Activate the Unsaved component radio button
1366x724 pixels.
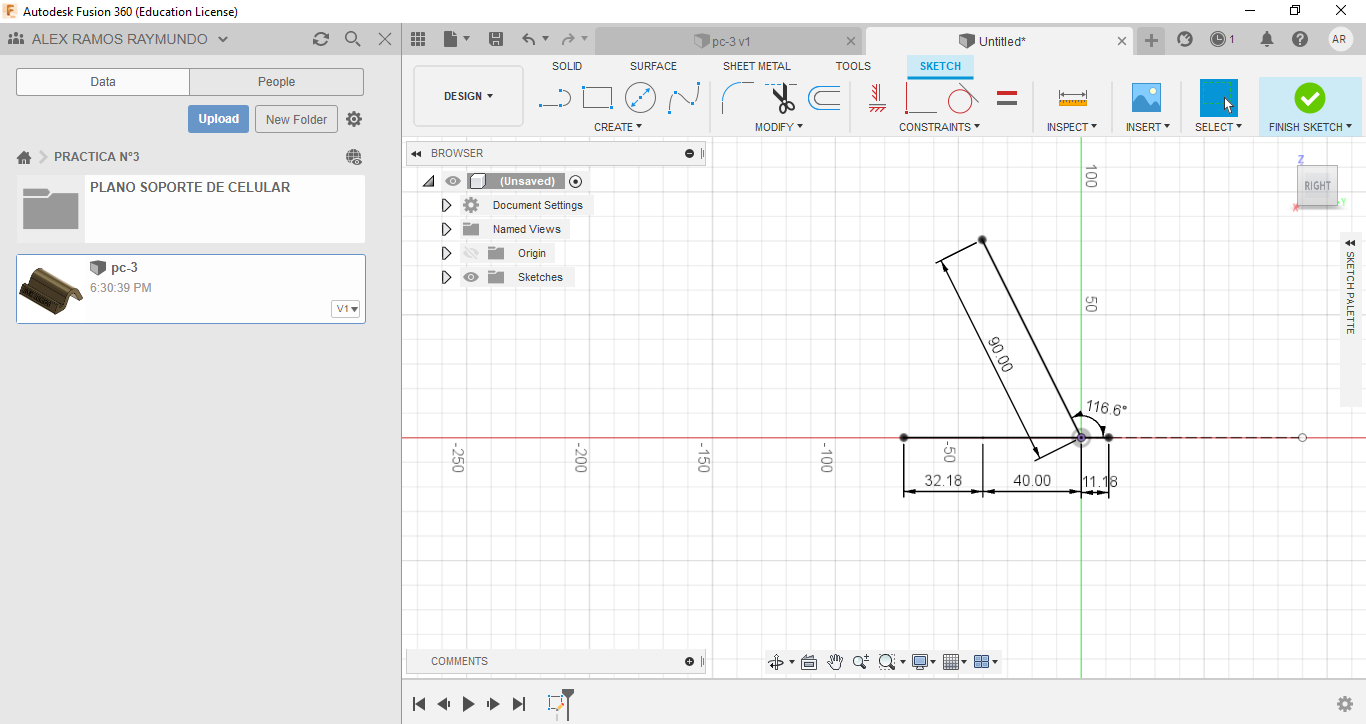pos(575,181)
